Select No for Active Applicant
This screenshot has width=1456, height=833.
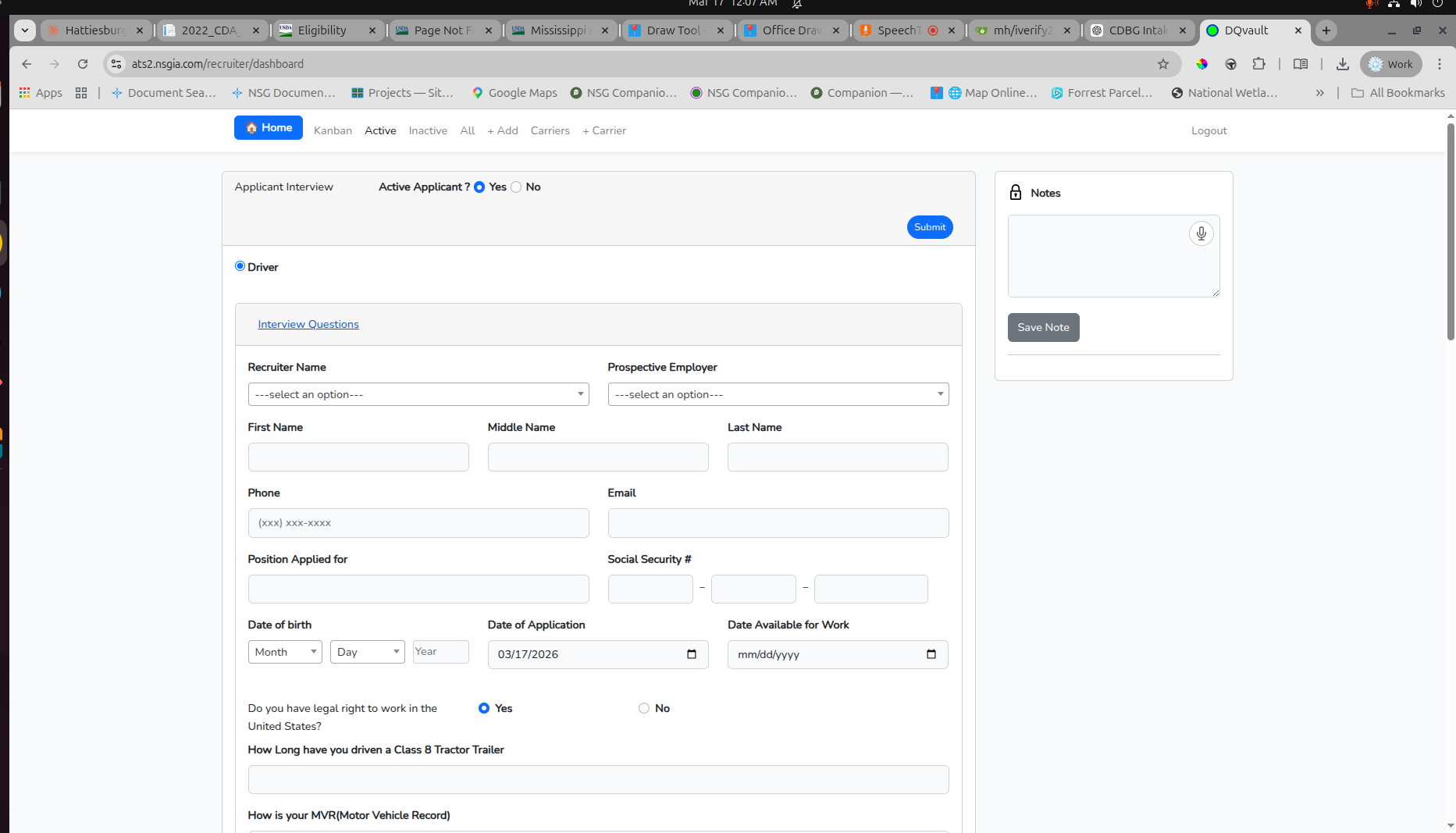tap(516, 187)
